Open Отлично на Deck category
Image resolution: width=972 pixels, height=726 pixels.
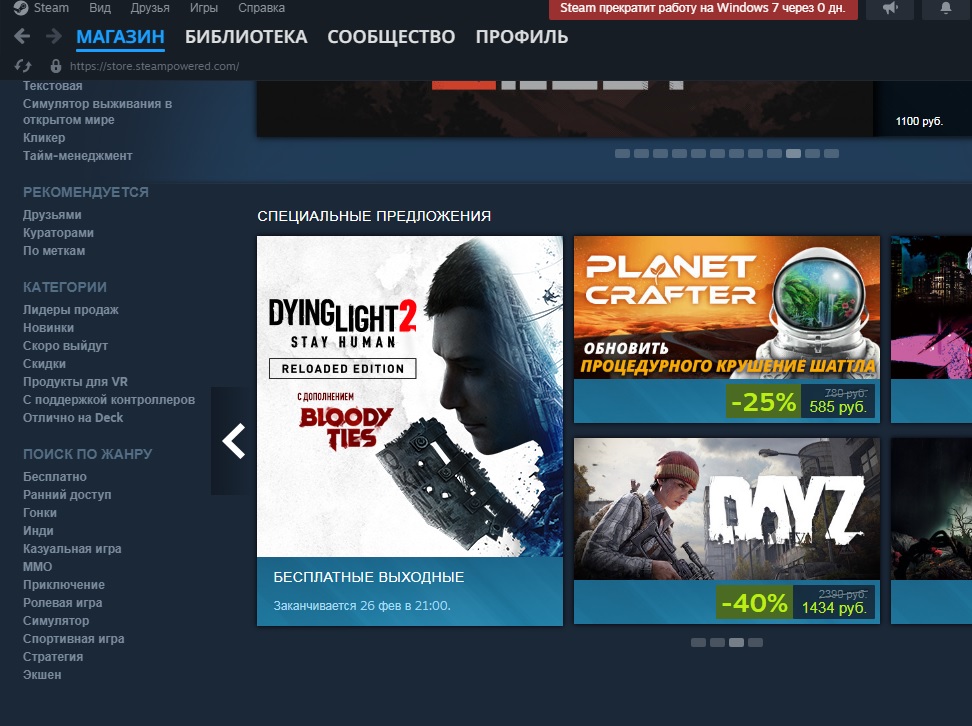pyautogui.click(x=73, y=417)
